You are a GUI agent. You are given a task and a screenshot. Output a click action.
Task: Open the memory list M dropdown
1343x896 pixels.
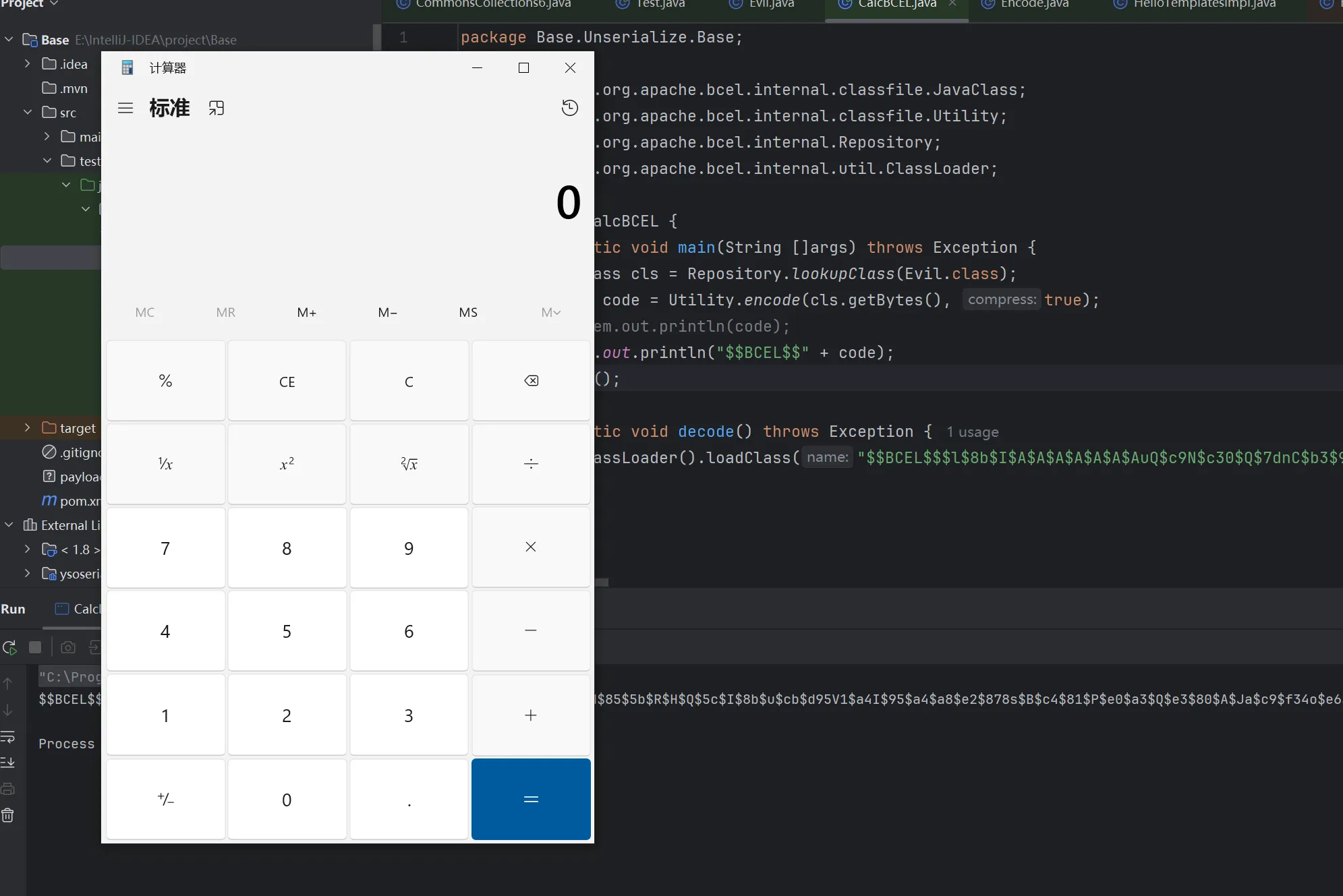click(550, 312)
